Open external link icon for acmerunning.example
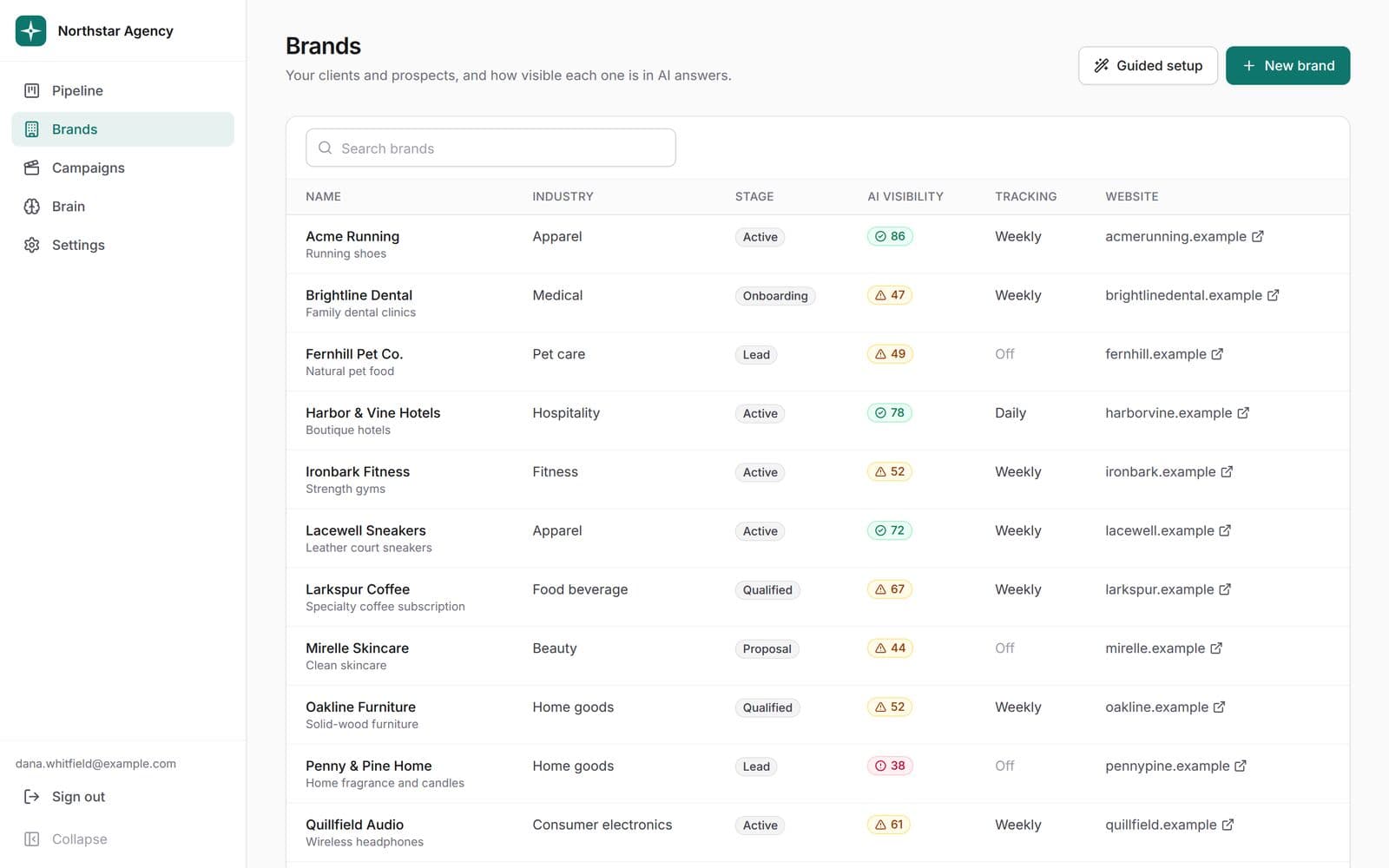1389x868 pixels. [1257, 236]
